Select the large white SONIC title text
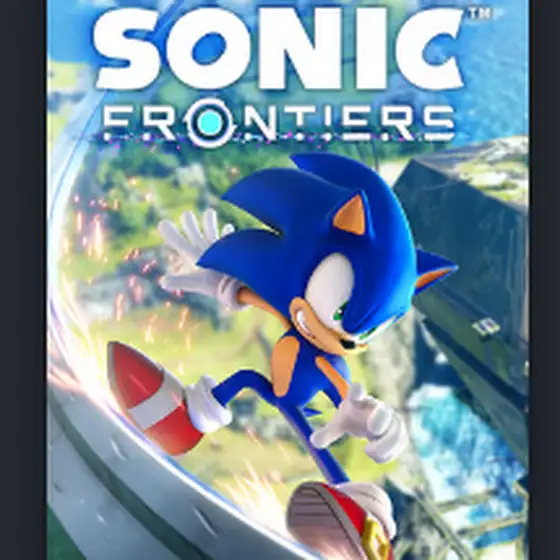Screen dimensions: 560x560 tap(278, 47)
